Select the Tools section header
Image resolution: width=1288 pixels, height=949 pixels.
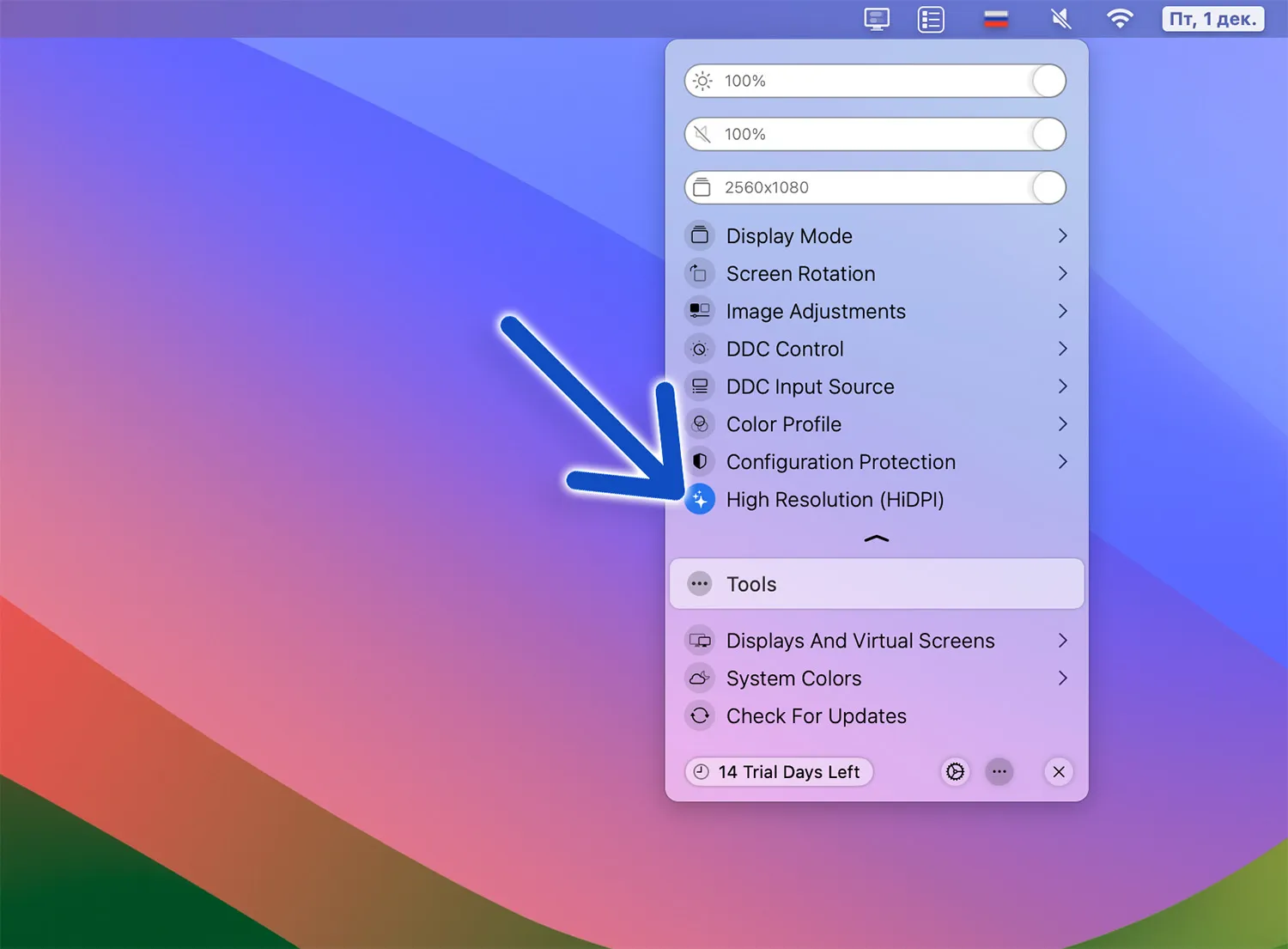click(x=877, y=584)
